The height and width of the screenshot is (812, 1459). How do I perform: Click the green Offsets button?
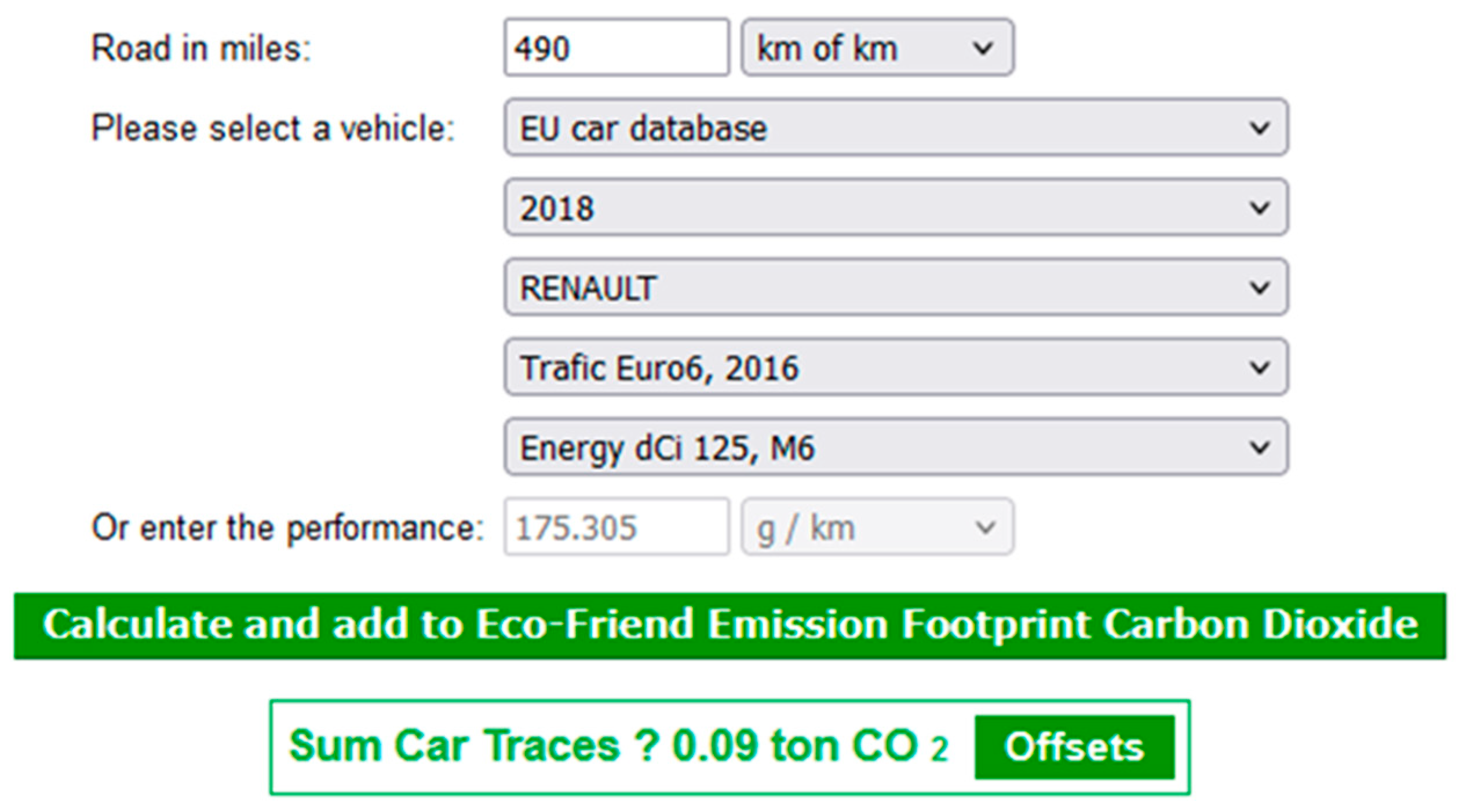click(x=1074, y=747)
